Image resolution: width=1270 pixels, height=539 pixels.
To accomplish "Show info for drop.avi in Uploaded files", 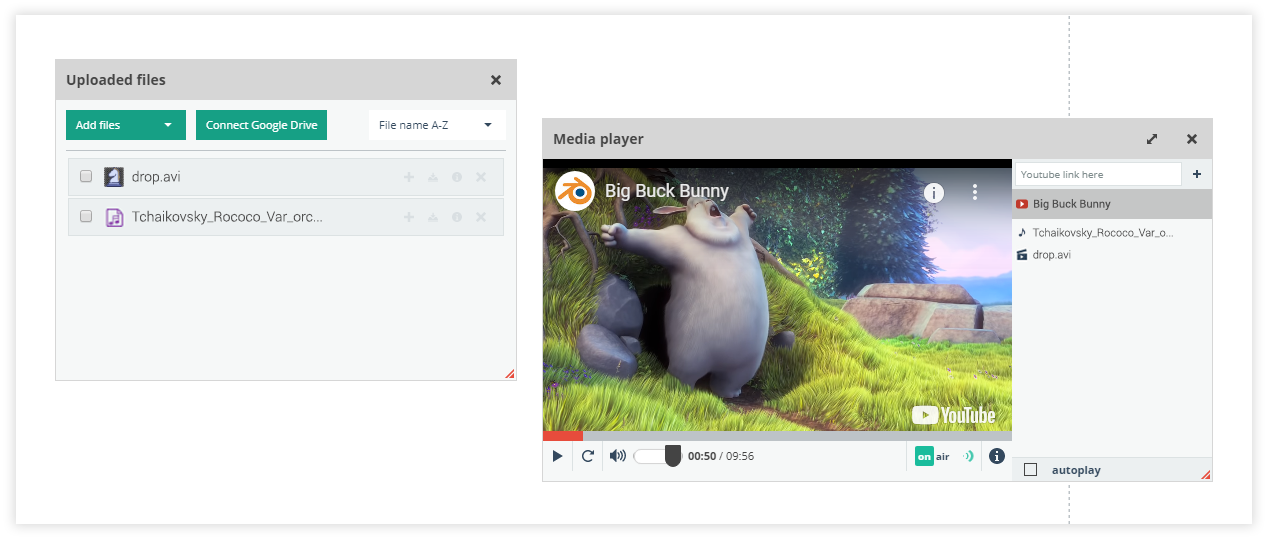I will (x=457, y=177).
